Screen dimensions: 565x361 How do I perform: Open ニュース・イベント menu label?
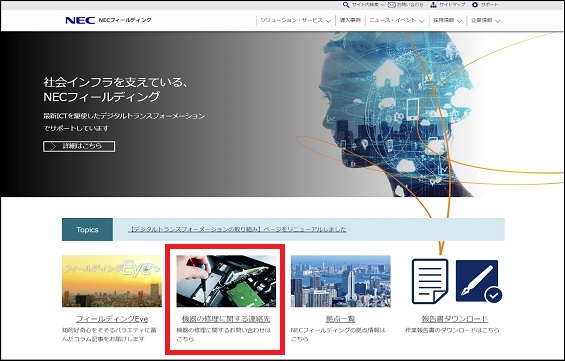392,20
